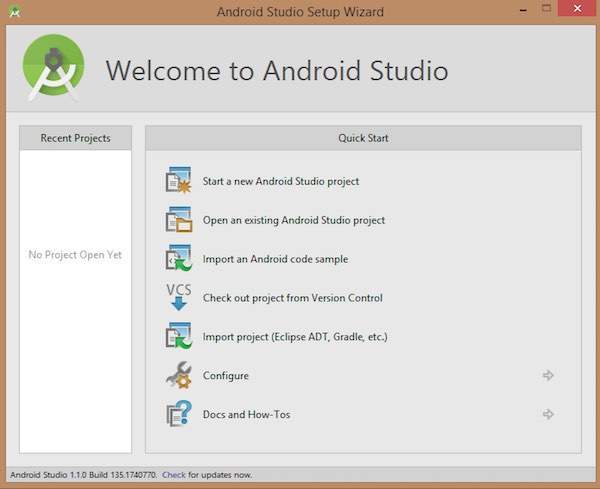Click 'Android Studio 1.1.0 Build' status text

coord(83,475)
